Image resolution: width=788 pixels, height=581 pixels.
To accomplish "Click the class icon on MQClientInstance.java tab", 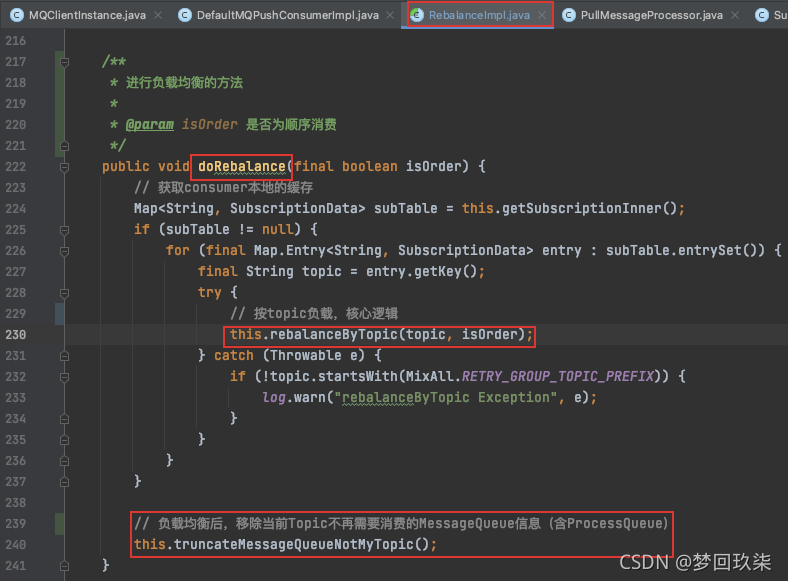I will pyautogui.click(x=17, y=15).
